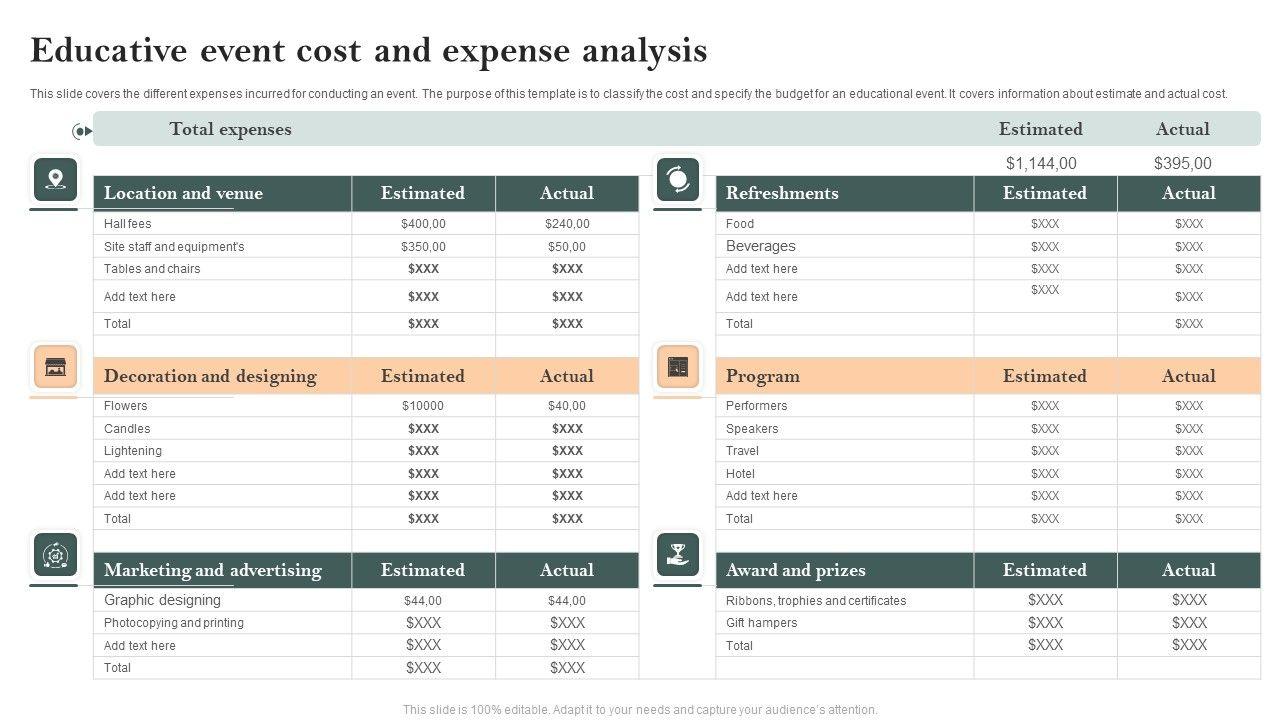
Task: Select the 'Marketing and advertising' table header
Action: (213, 570)
